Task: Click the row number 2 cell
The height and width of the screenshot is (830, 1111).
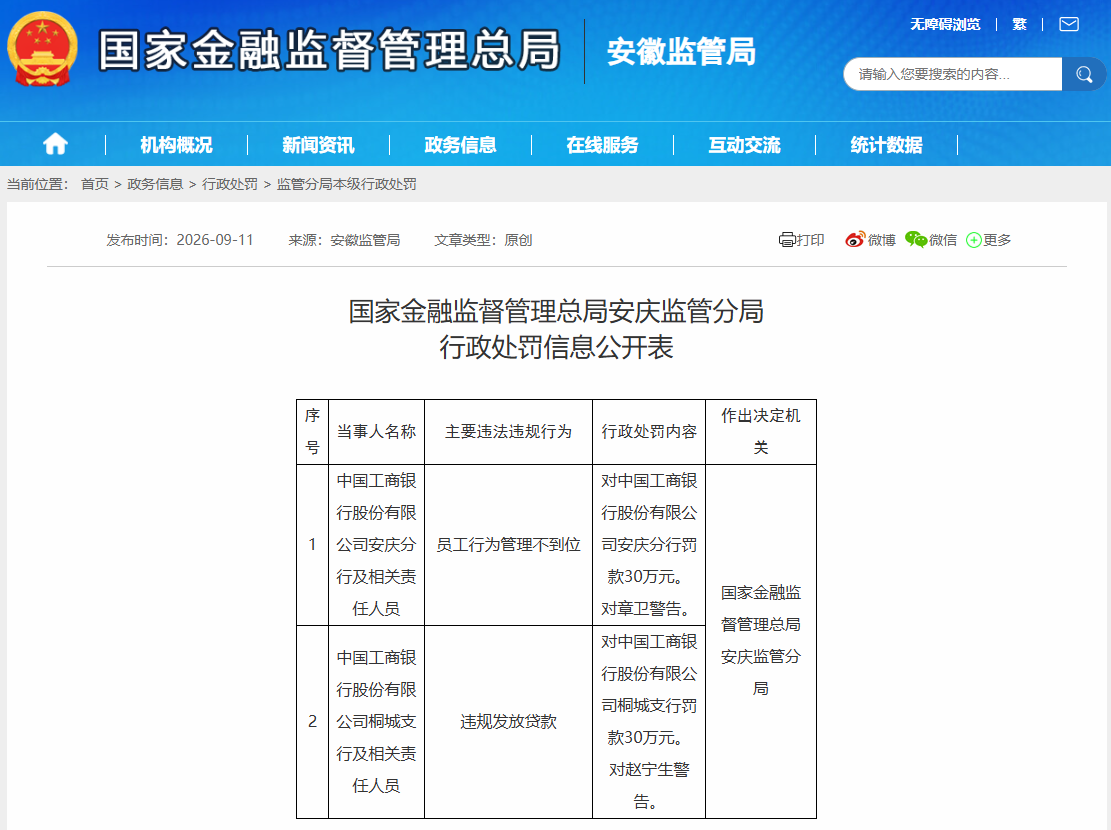Action: point(312,722)
